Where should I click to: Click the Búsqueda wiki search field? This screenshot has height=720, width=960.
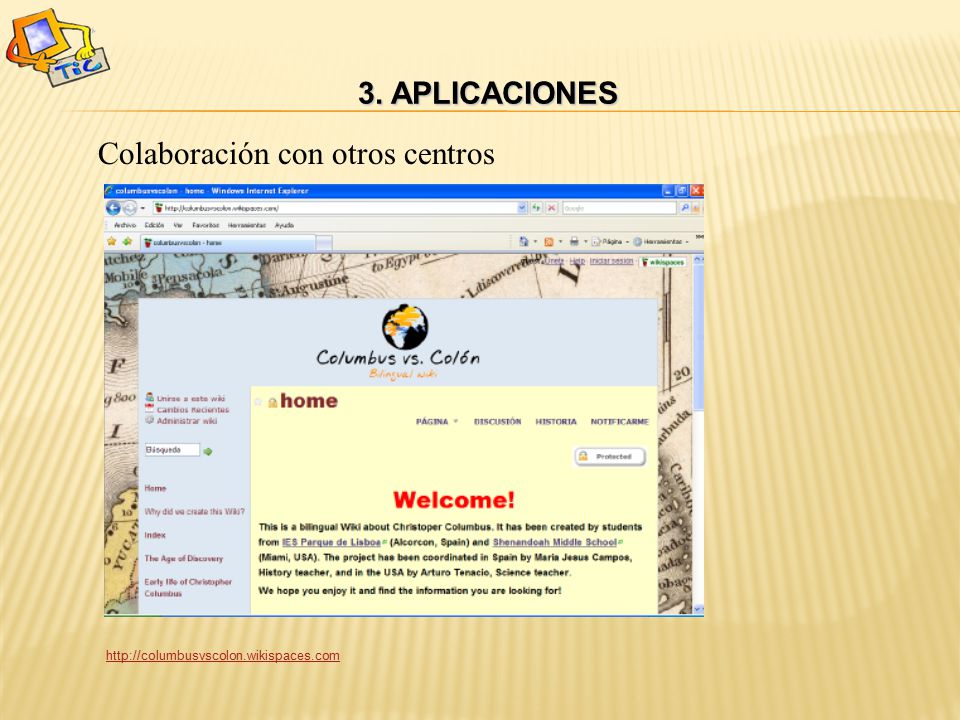click(x=172, y=450)
